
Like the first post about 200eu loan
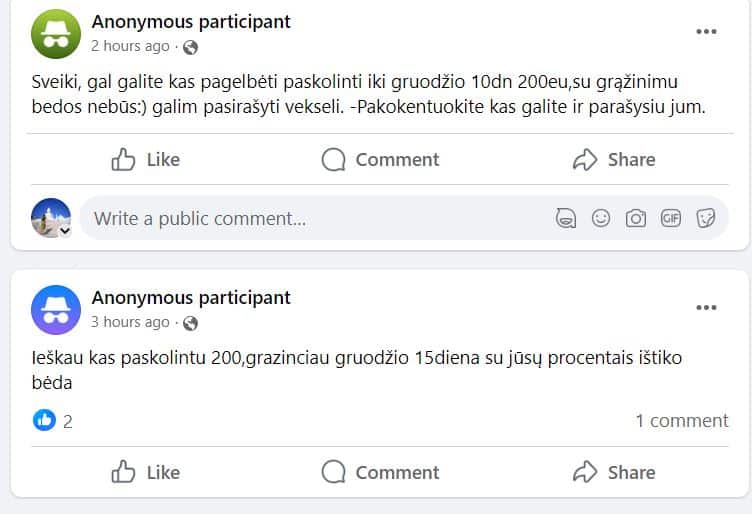pos(146,160)
